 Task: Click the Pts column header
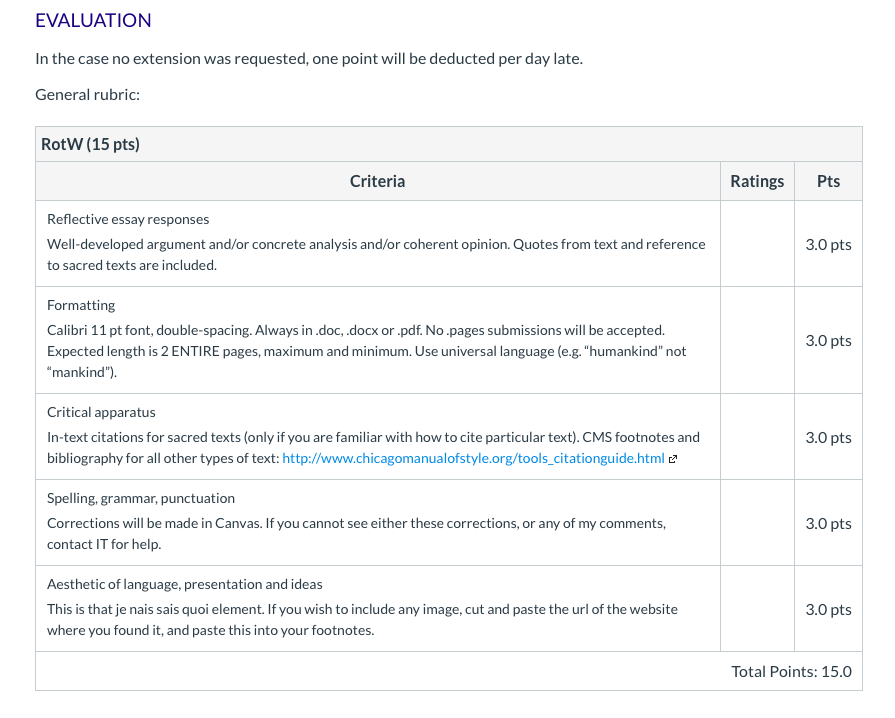coord(828,181)
